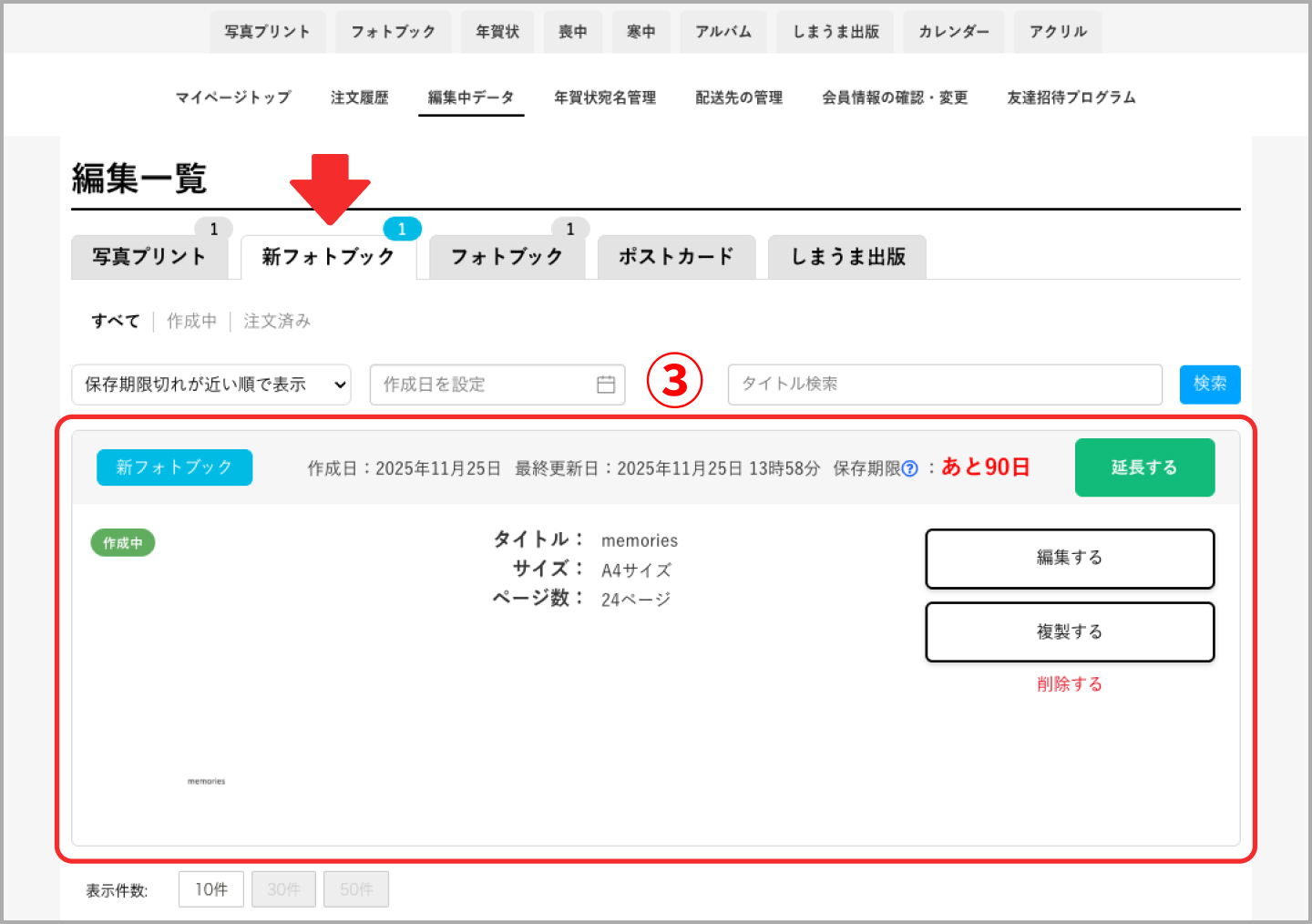Screen dimensions: 1312x924
Task: Click the 複製する button
Action: [x=1070, y=631]
